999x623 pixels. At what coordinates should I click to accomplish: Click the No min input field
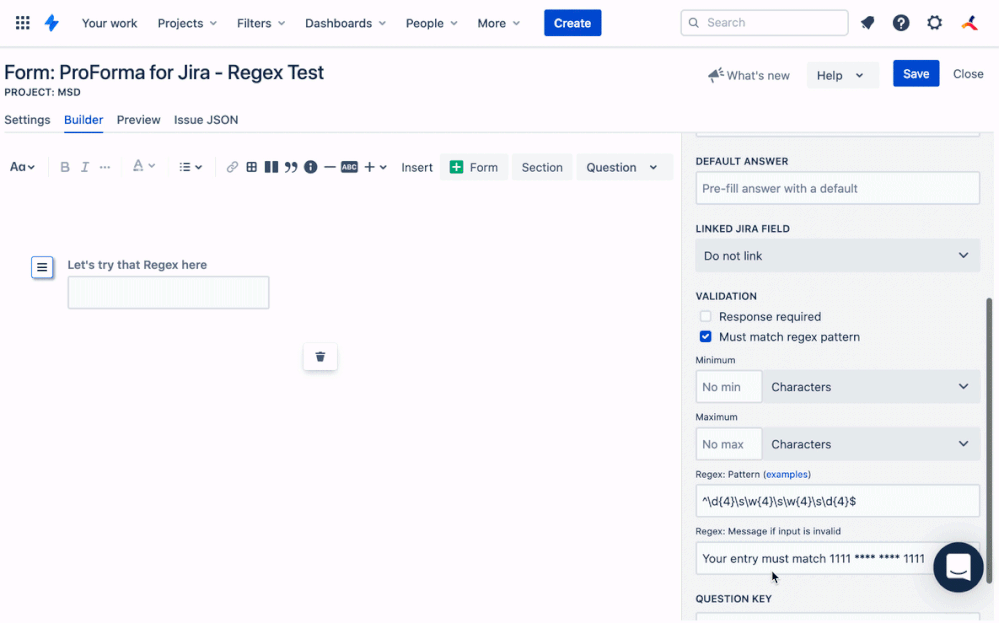(729, 387)
